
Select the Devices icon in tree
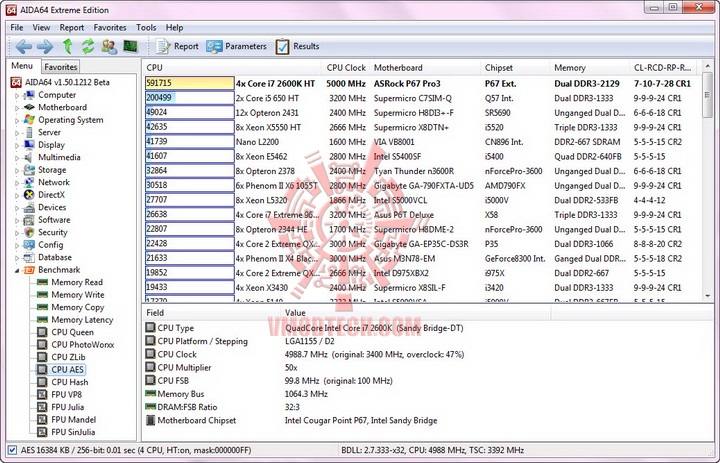(29, 208)
